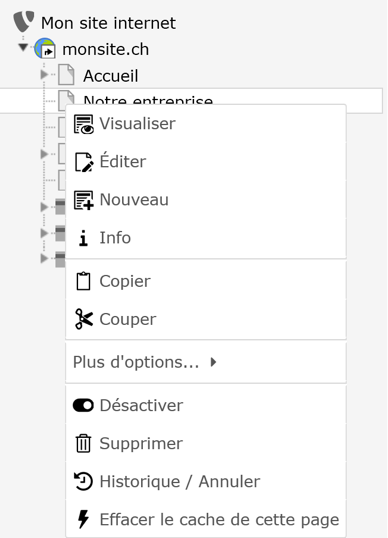Expand the Accueil page subtree arrow
Image resolution: width=388 pixels, height=538 pixels.
coord(44,74)
